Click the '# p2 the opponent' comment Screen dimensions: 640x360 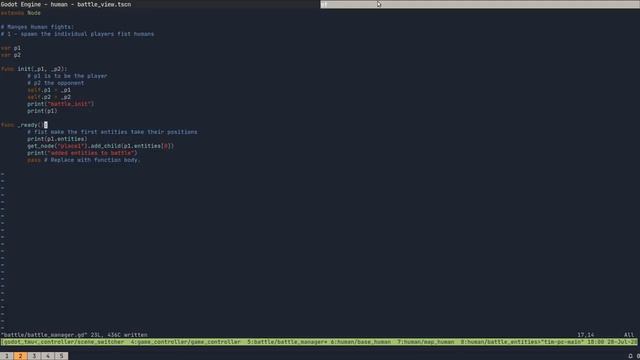tap(56, 83)
